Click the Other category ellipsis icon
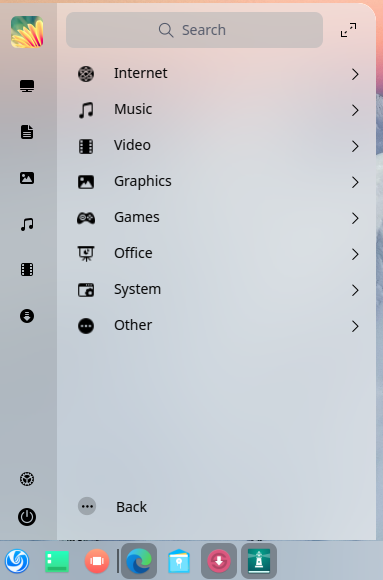 coord(86,326)
